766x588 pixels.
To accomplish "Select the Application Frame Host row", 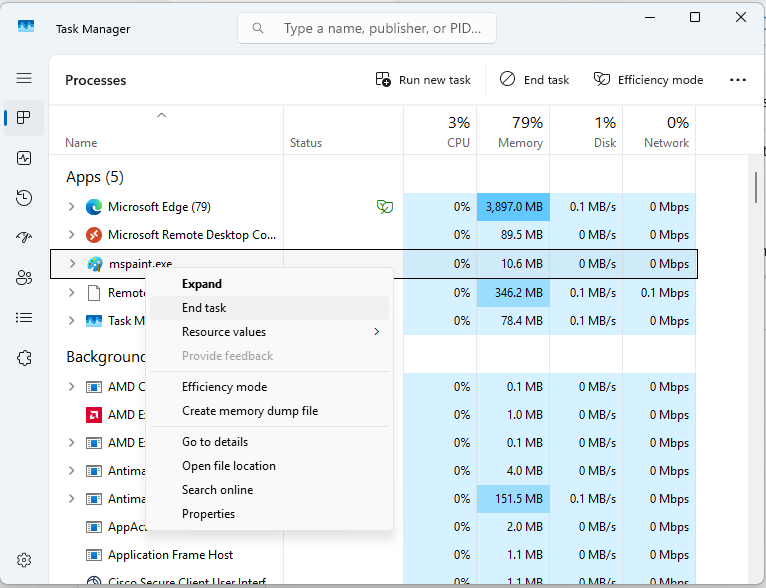I will coord(373,555).
